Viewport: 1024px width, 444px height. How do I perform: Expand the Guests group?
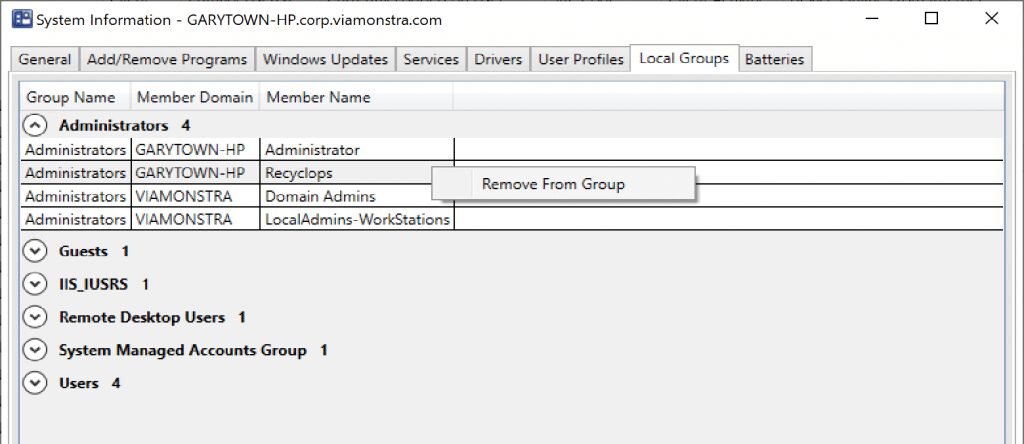35,251
